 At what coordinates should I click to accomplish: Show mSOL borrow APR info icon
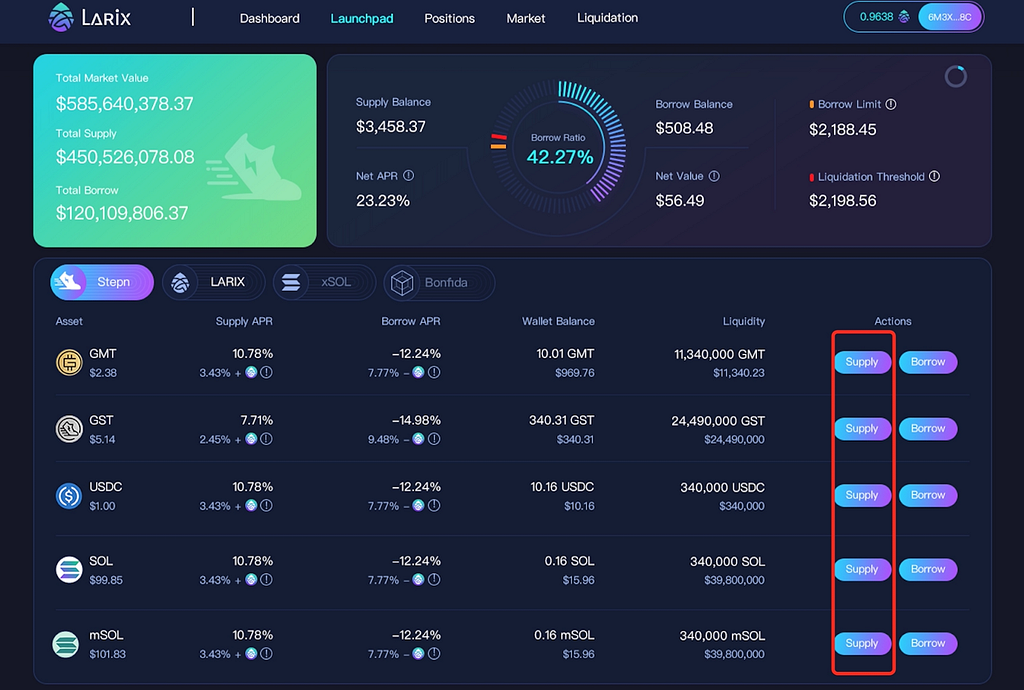point(434,653)
